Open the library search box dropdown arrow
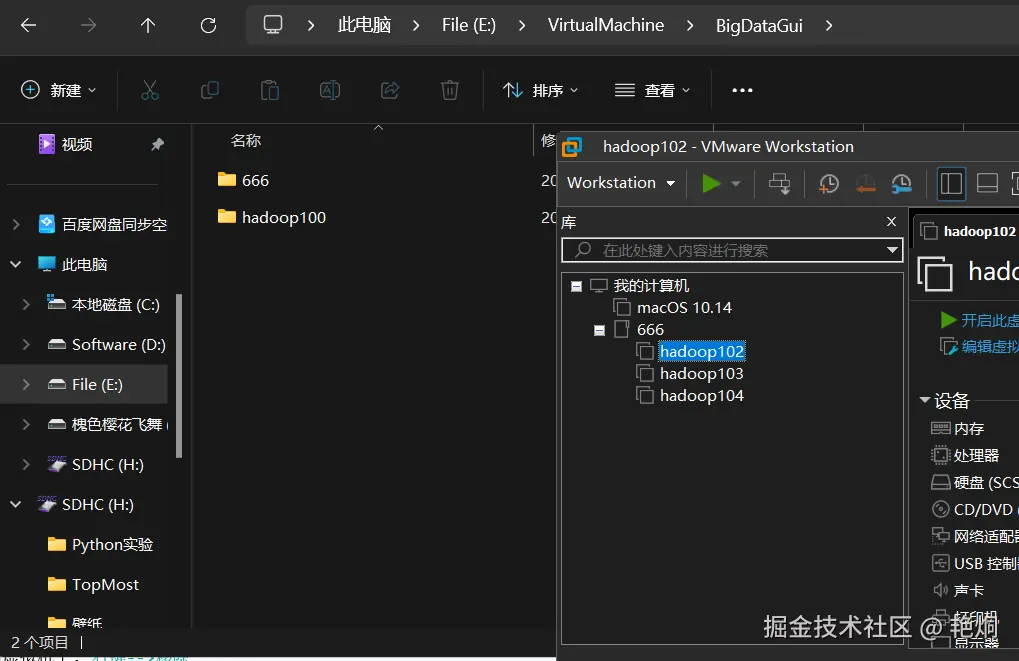The image size is (1019, 661). coord(892,250)
